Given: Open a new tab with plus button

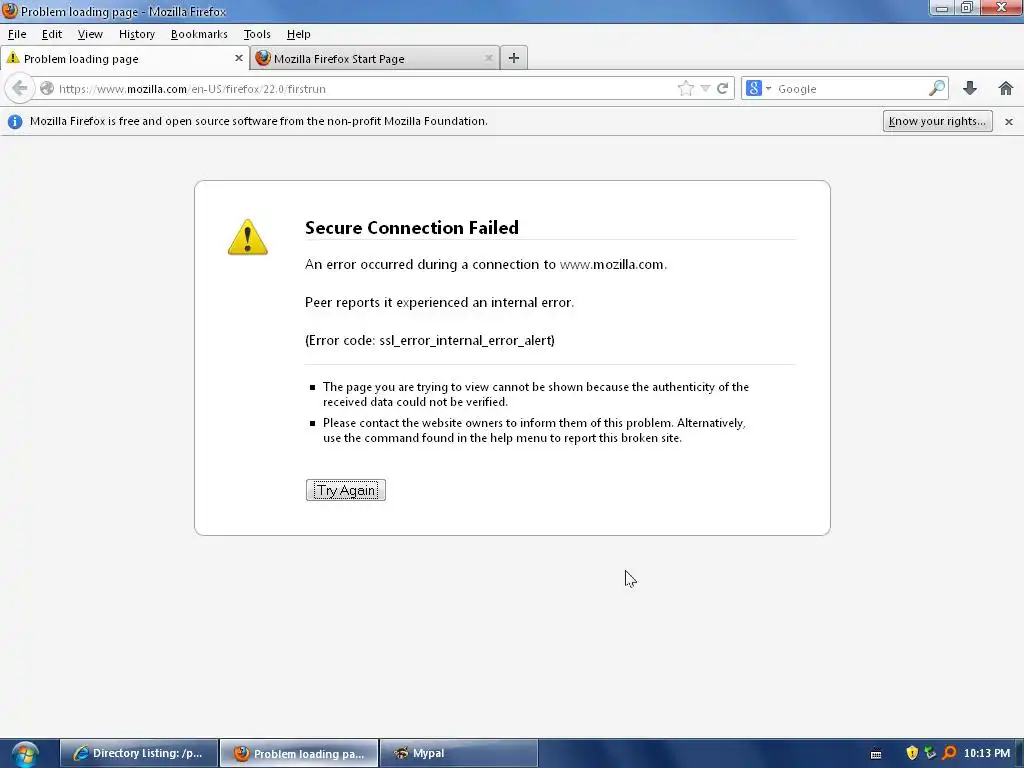Looking at the screenshot, I should 514,58.
